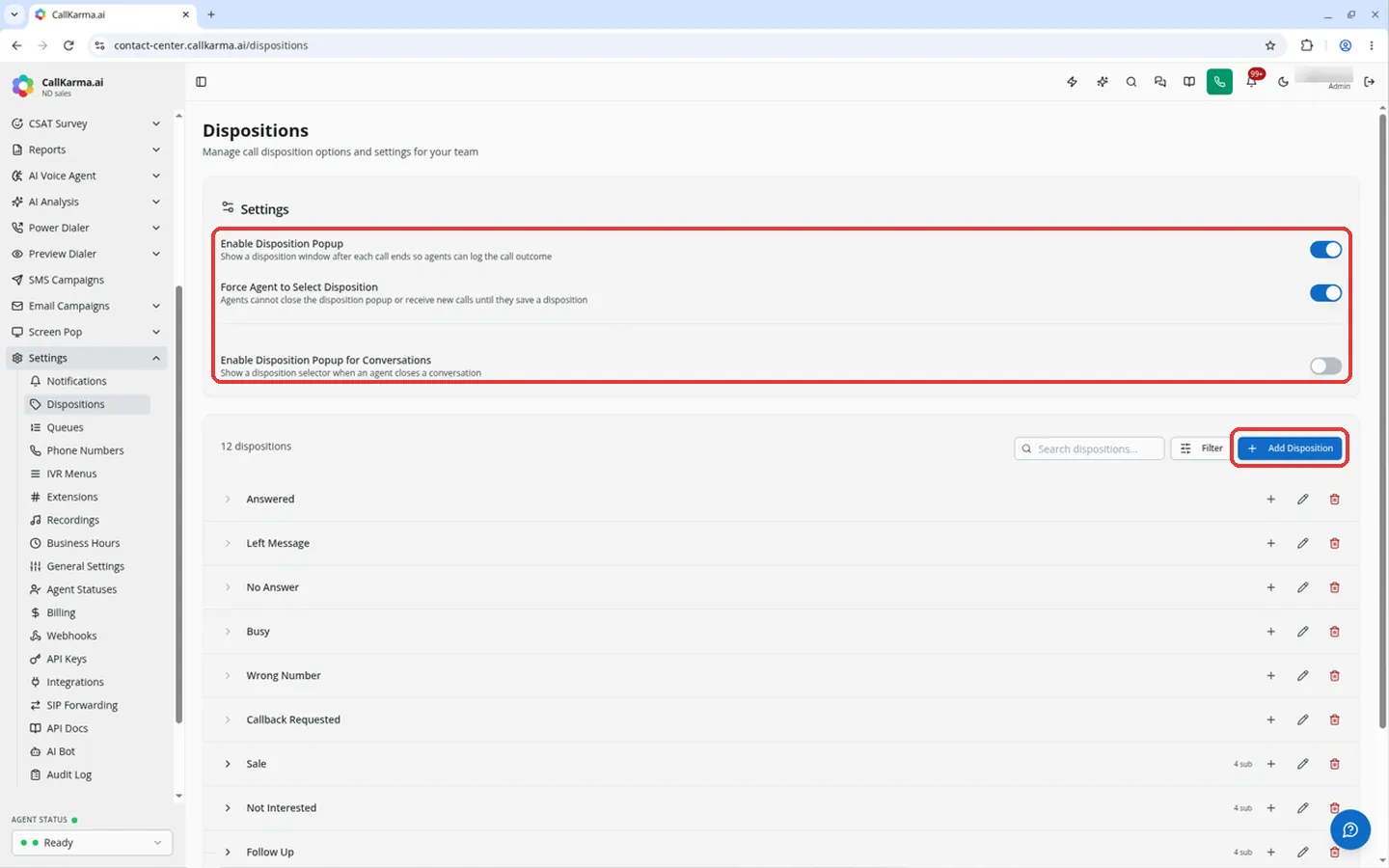Image resolution: width=1389 pixels, height=868 pixels.
Task: Click the Search dispositions input field
Action: [x=1089, y=448]
